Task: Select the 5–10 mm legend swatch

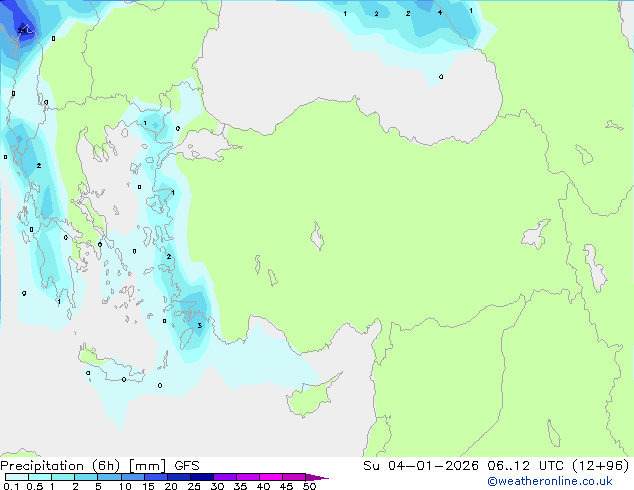Action: pyautogui.click(x=109, y=477)
